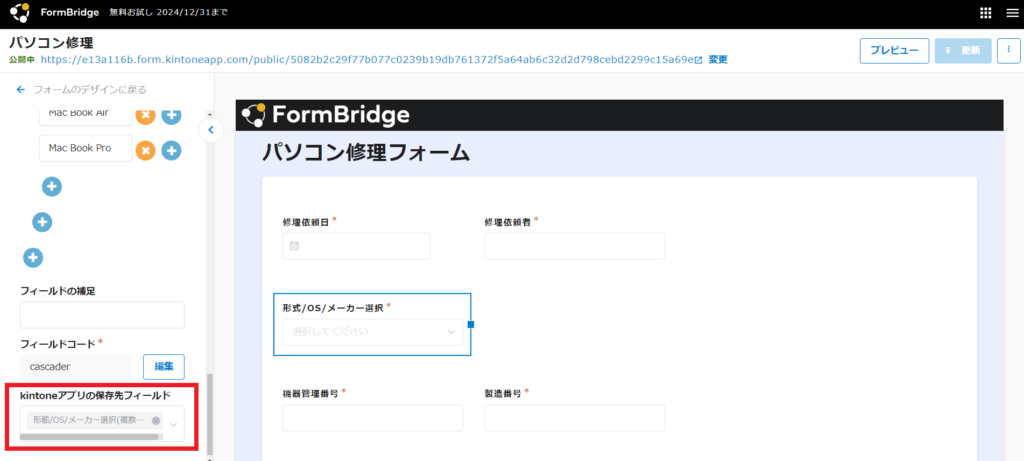The height and width of the screenshot is (461, 1024).
Task: Expand the kintoneアプリの保存先フィールド dropdown
Action: (x=174, y=424)
